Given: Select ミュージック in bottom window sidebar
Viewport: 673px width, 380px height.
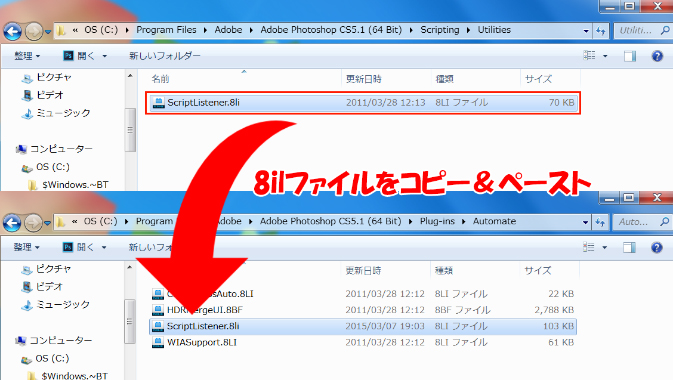Looking at the screenshot, I should 55,304.
